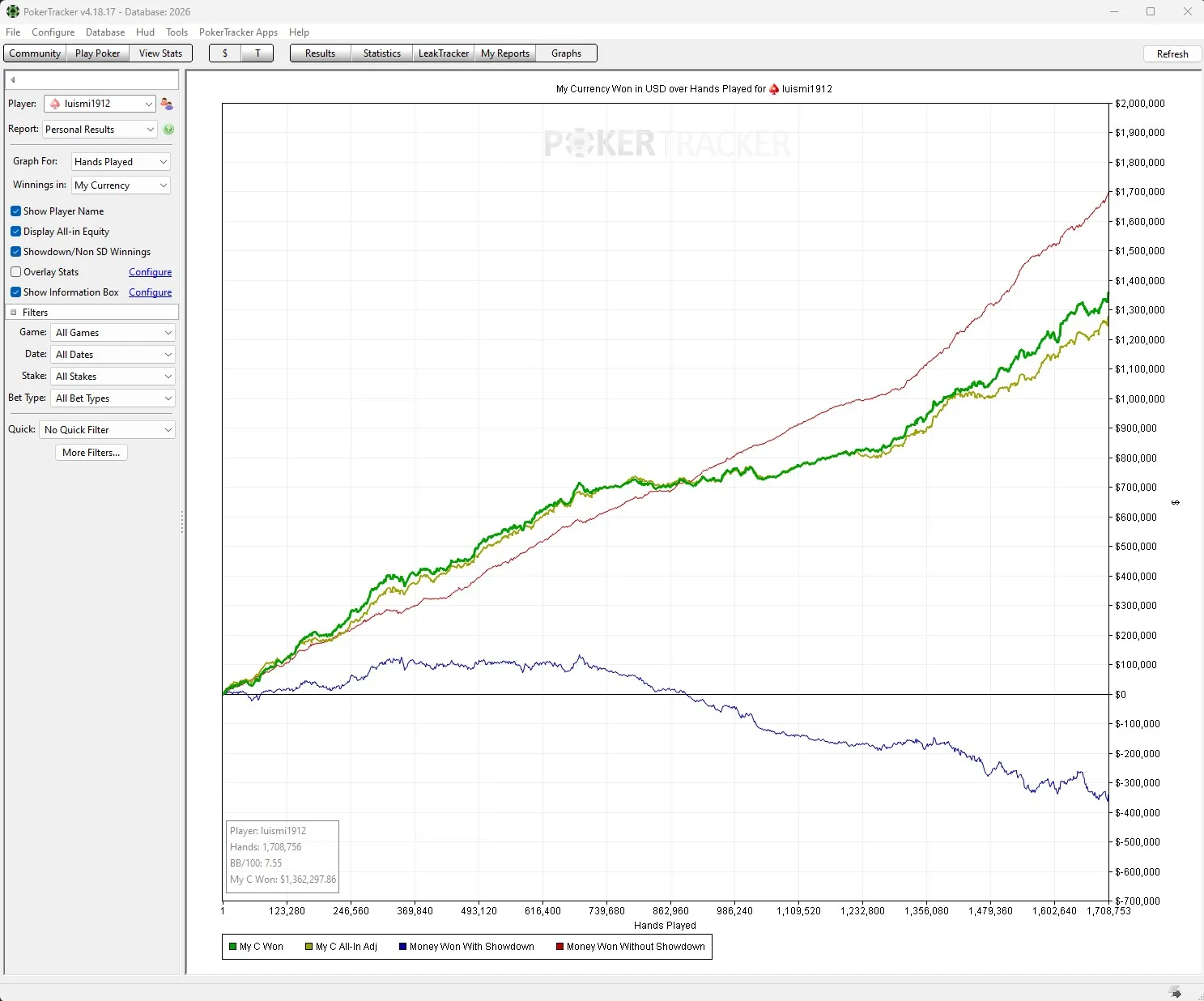Screen dimensions: 1204x1001
Task: Click the 'BB/100: 7.55' value
Action: (256, 863)
